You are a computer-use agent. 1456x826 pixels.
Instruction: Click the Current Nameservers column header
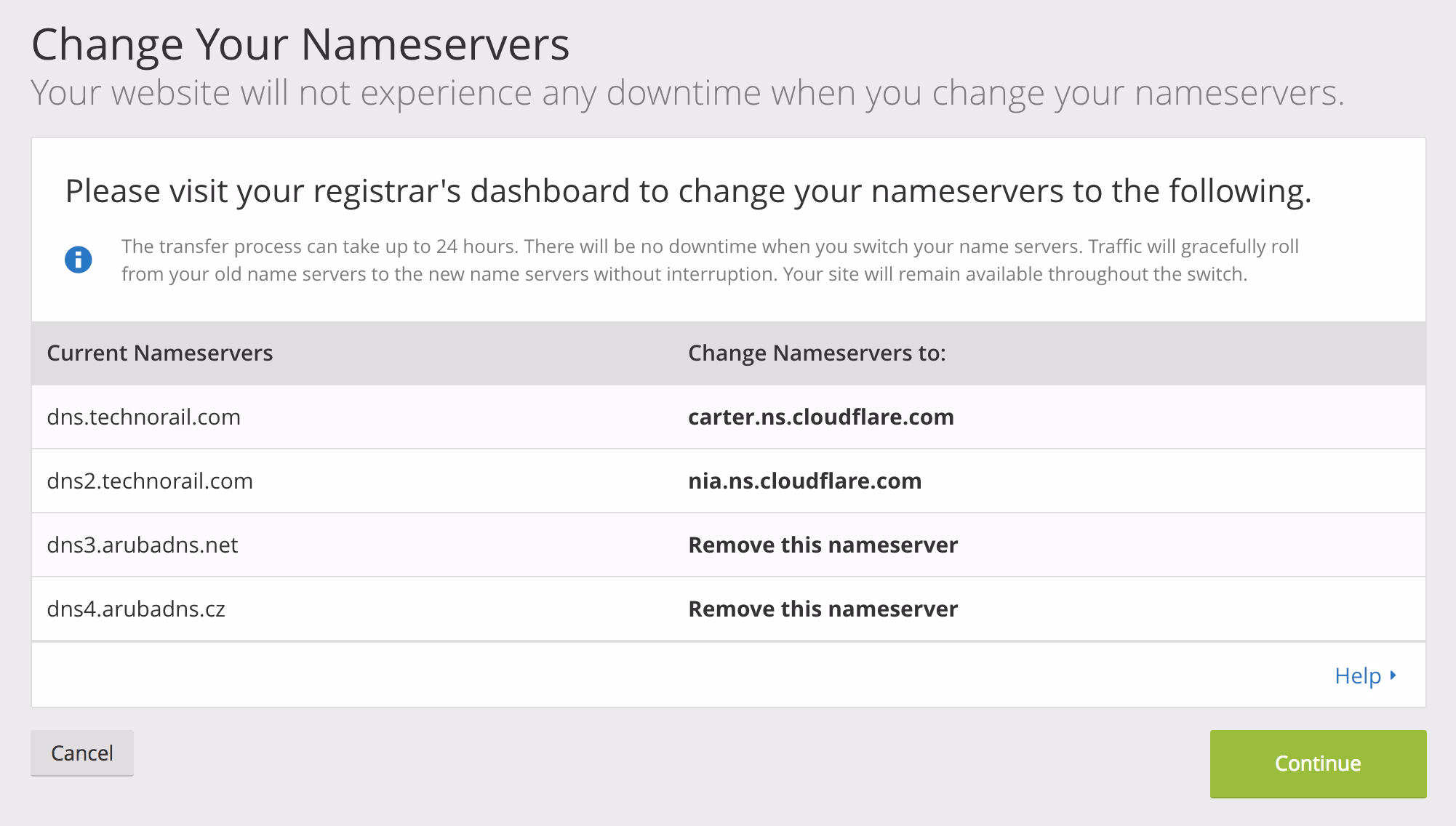coord(160,353)
